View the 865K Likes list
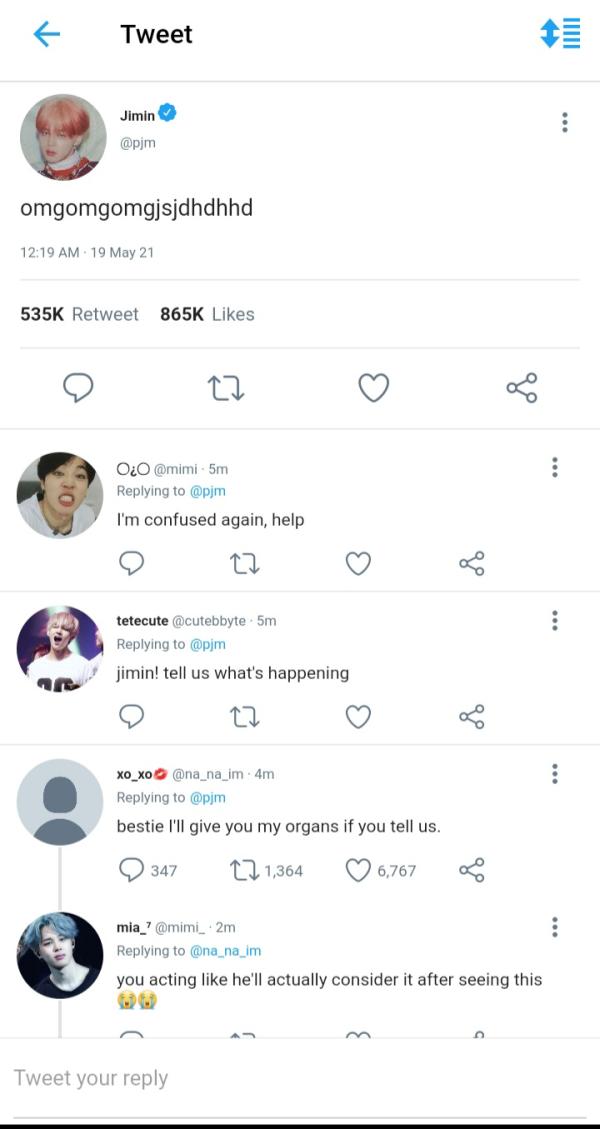Image resolution: width=600 pixels, height=1129 pixels. point(207,314)
